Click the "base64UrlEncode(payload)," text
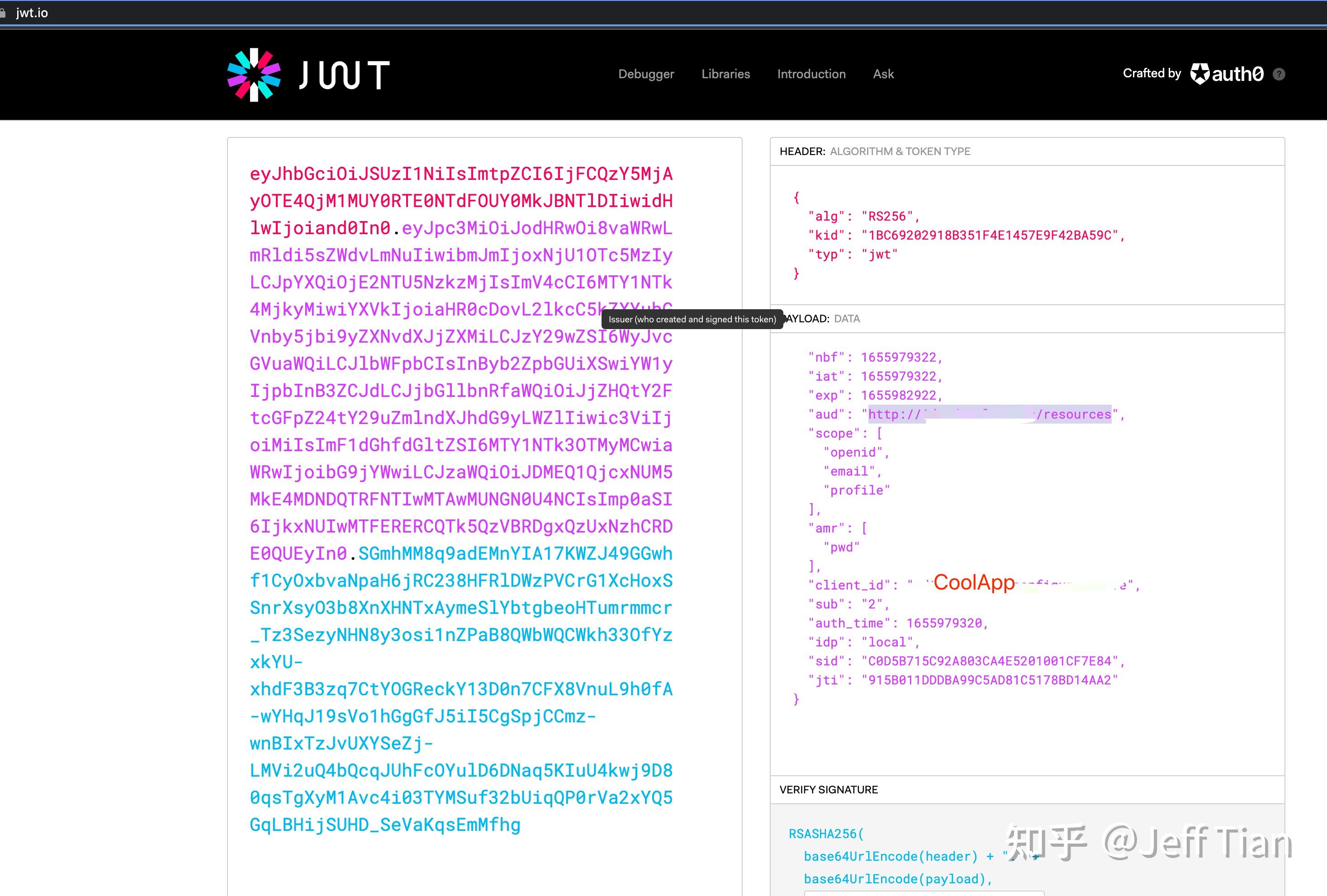The image size is (1327, 896). [898, 879]
